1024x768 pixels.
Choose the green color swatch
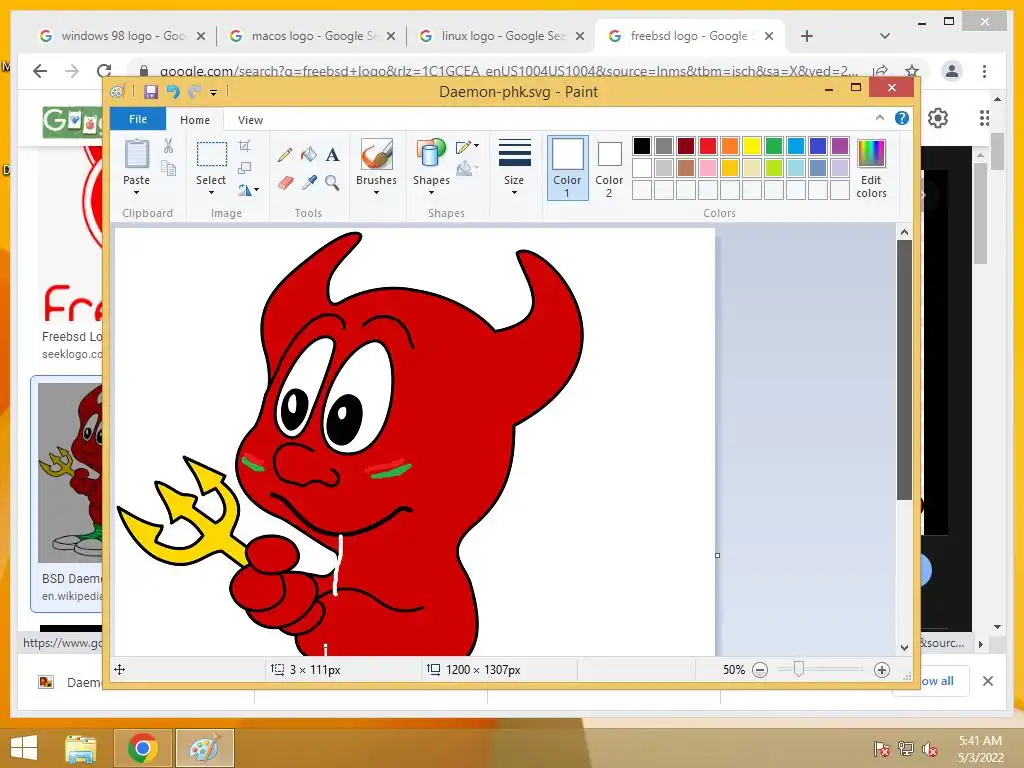[x=774, y=146]
